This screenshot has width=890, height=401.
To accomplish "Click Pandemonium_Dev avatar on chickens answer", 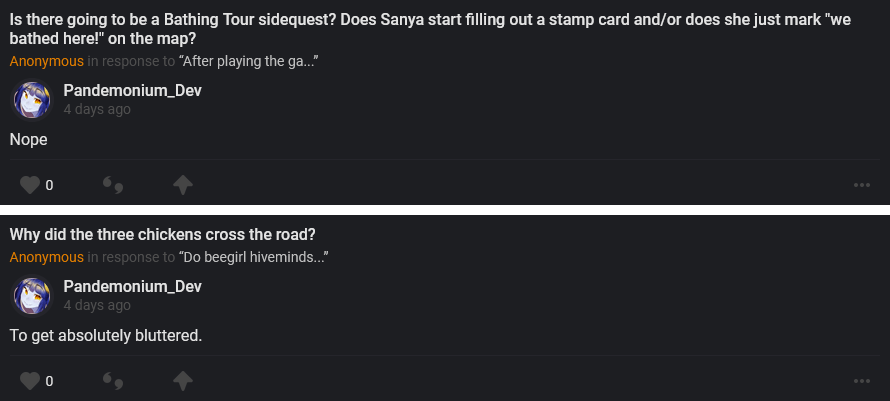I will [32, 296].
